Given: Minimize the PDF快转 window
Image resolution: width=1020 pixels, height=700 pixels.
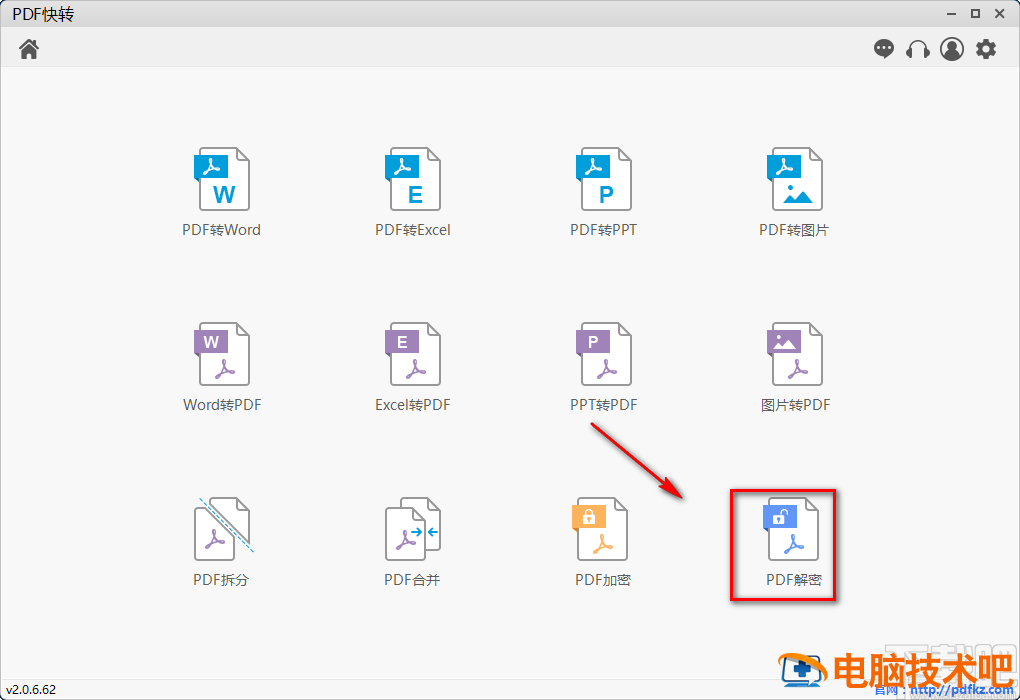Looking at the screenshot, I should coord(951,14).
